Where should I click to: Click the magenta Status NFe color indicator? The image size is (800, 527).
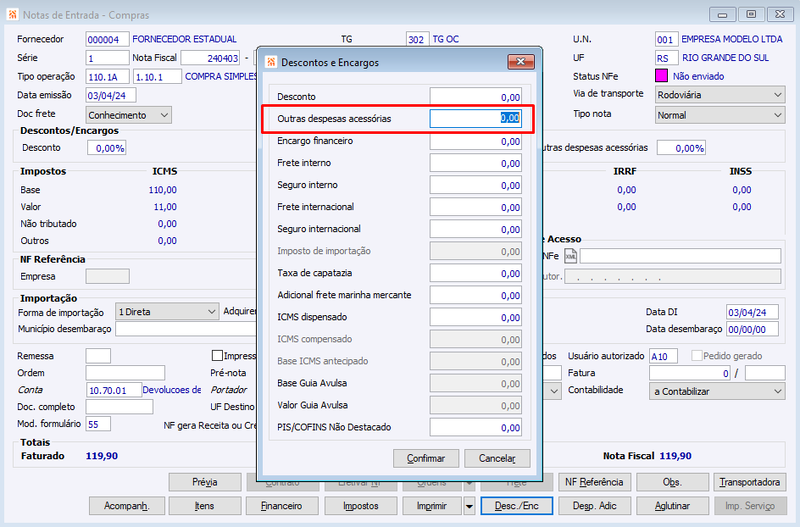tap(661, 76)
